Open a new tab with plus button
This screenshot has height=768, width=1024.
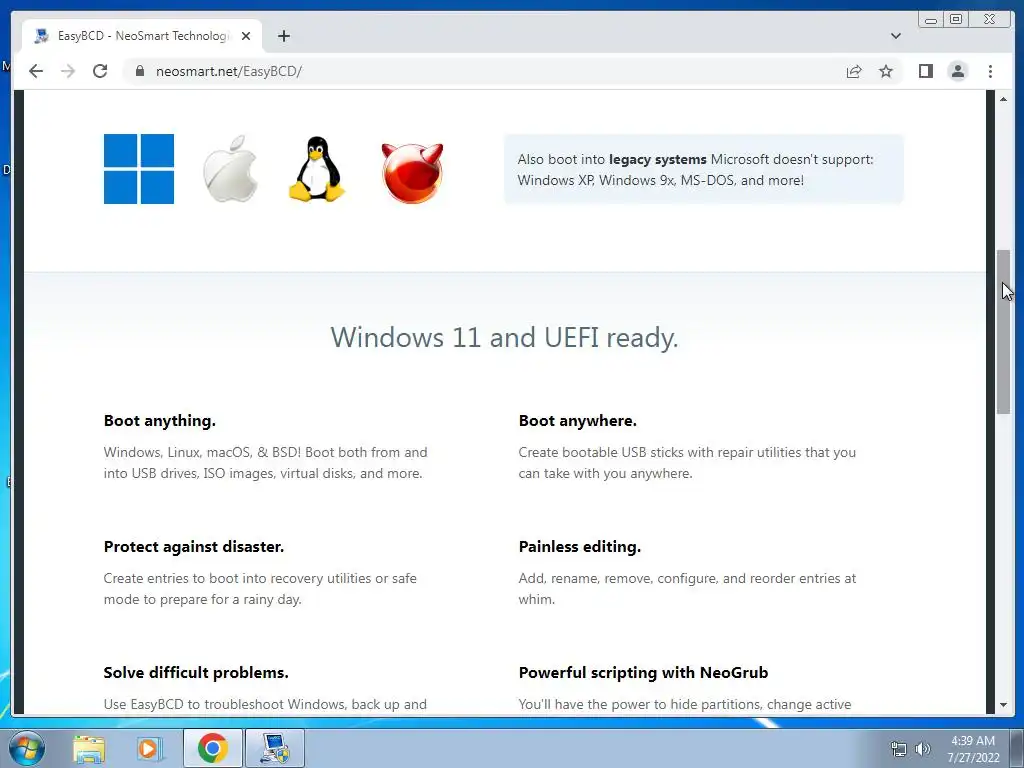(283, 36)
